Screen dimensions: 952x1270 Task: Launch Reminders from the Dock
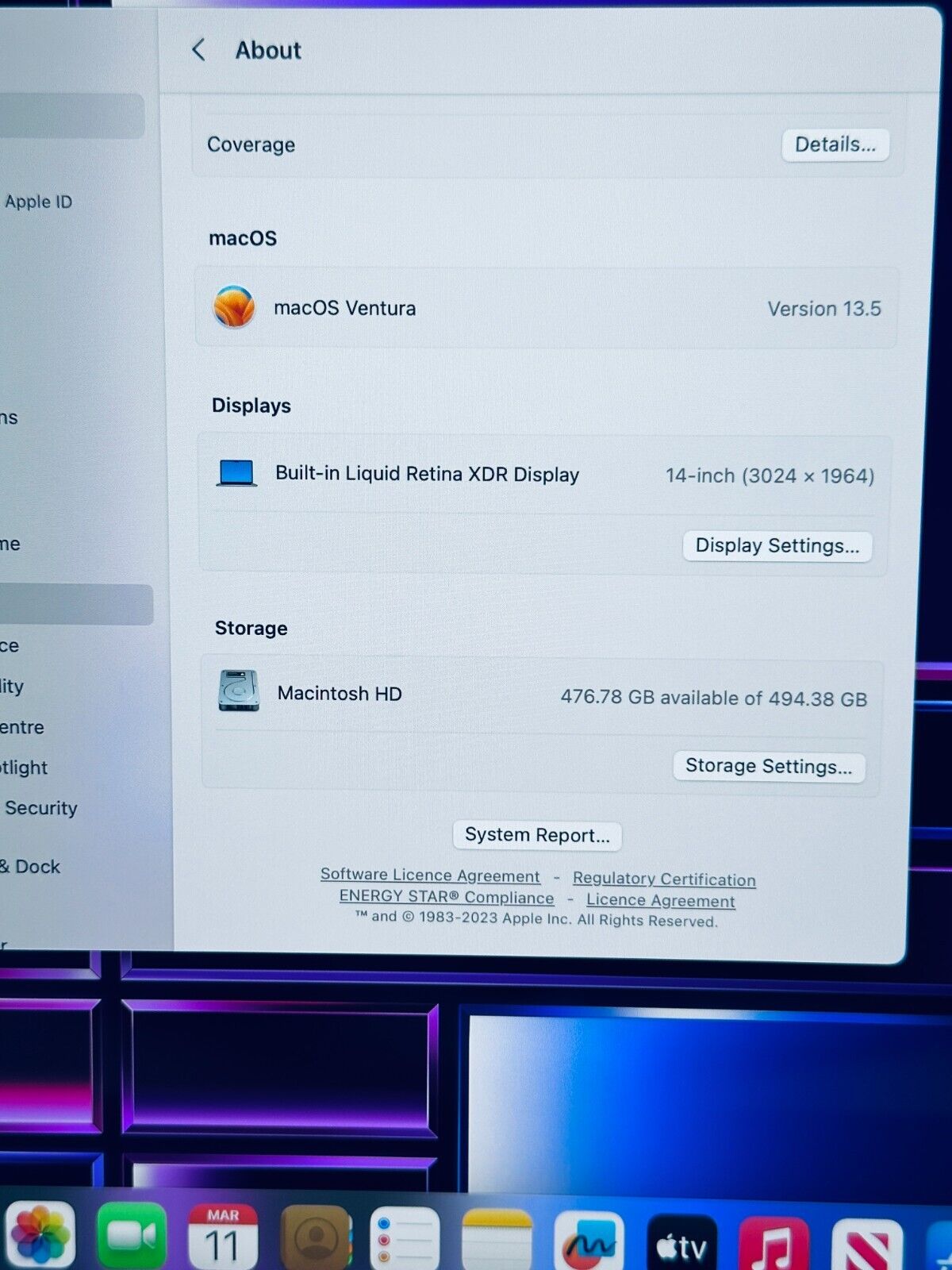point(405,1237)
